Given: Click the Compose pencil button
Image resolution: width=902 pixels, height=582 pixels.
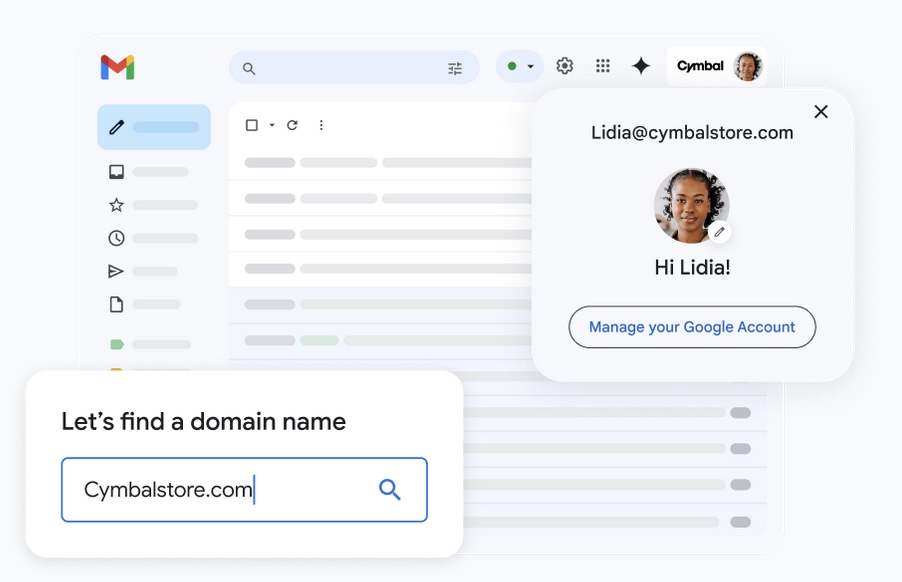Looking at the screenshot, I should 154,127.
